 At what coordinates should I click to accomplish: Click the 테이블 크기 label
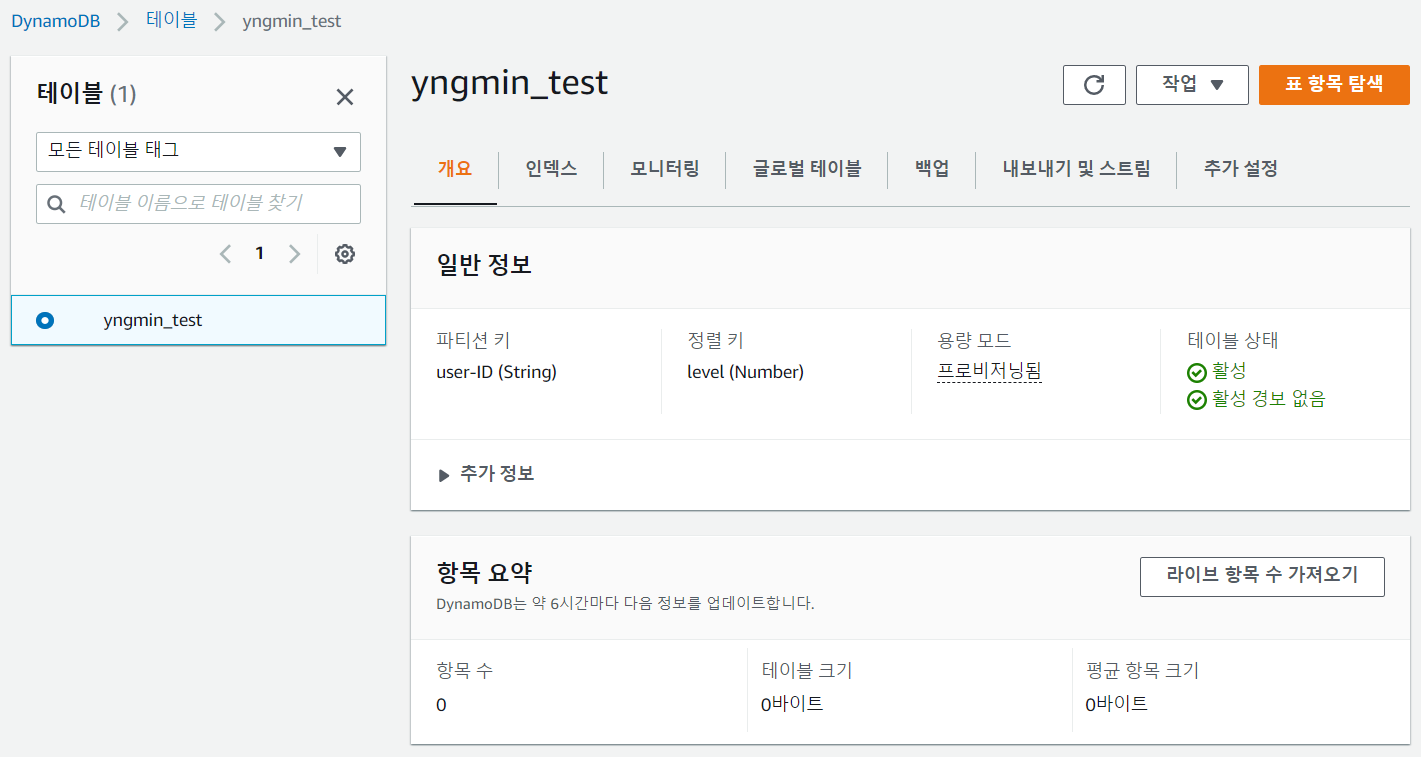click(806, 670)
